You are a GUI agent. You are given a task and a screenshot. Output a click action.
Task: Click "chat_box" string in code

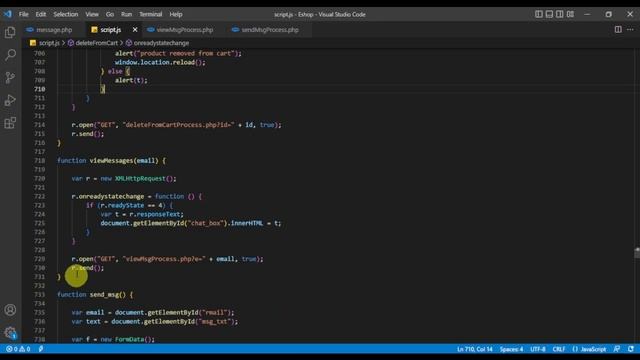(207, 223)
